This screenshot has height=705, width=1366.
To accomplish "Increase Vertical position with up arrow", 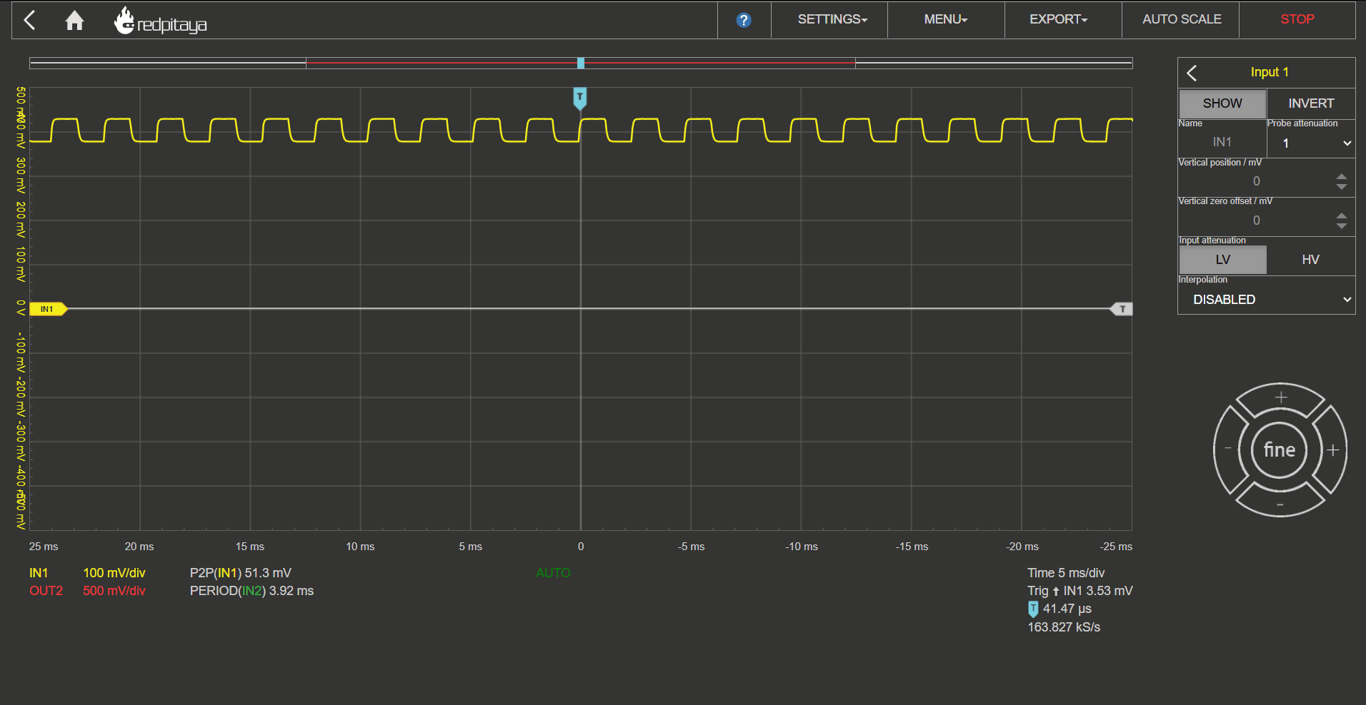I will click(x=1342, y=176).
